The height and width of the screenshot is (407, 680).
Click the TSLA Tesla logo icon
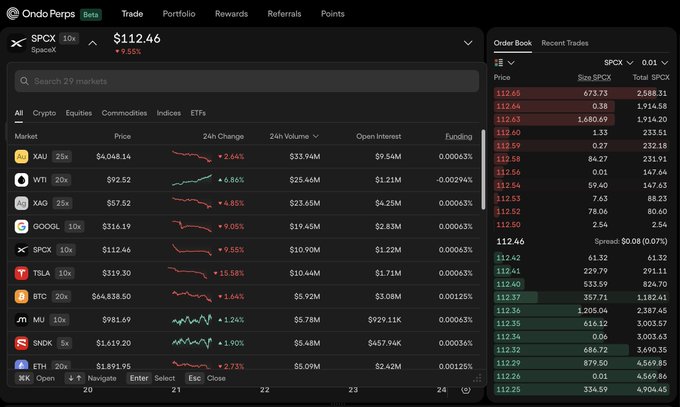[x=21, y=273]
